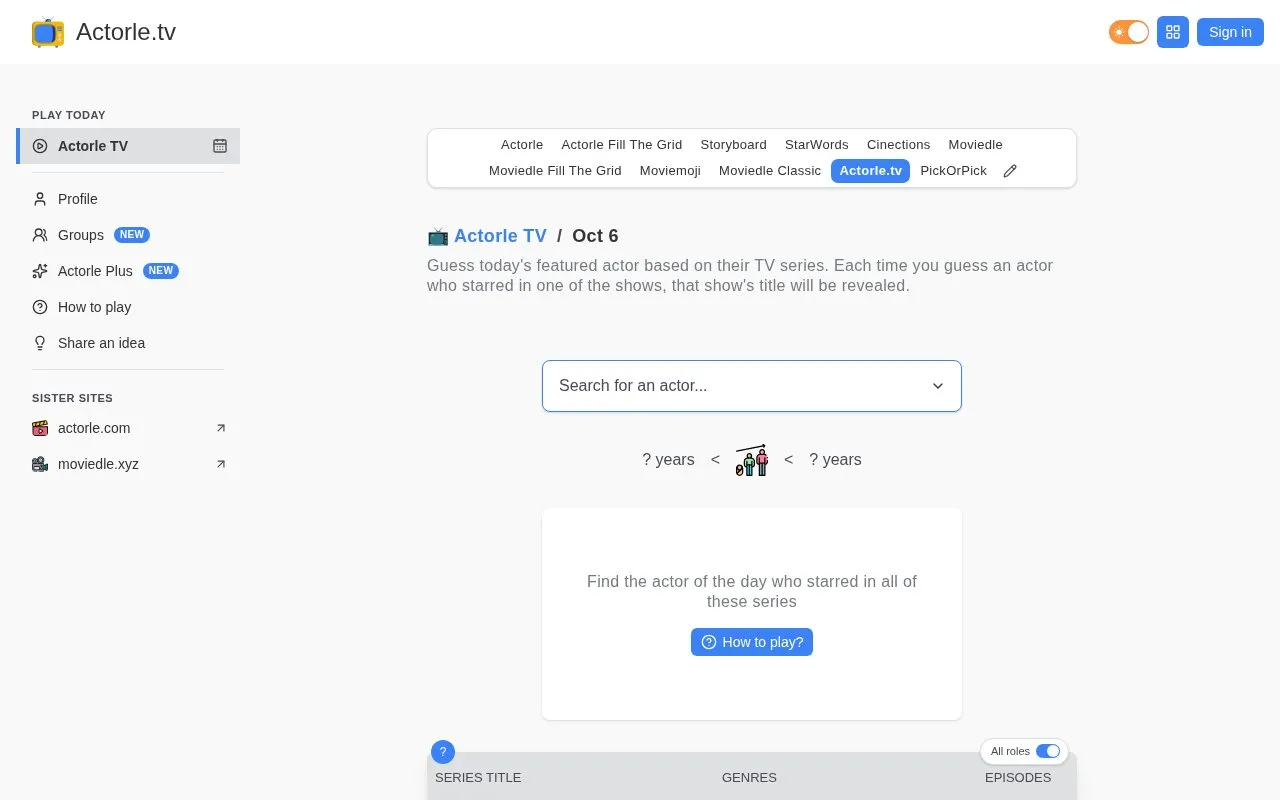Screen dimensions: 1280x800
Task: Open How to play in the sidebar
Action: pos(128,307)
